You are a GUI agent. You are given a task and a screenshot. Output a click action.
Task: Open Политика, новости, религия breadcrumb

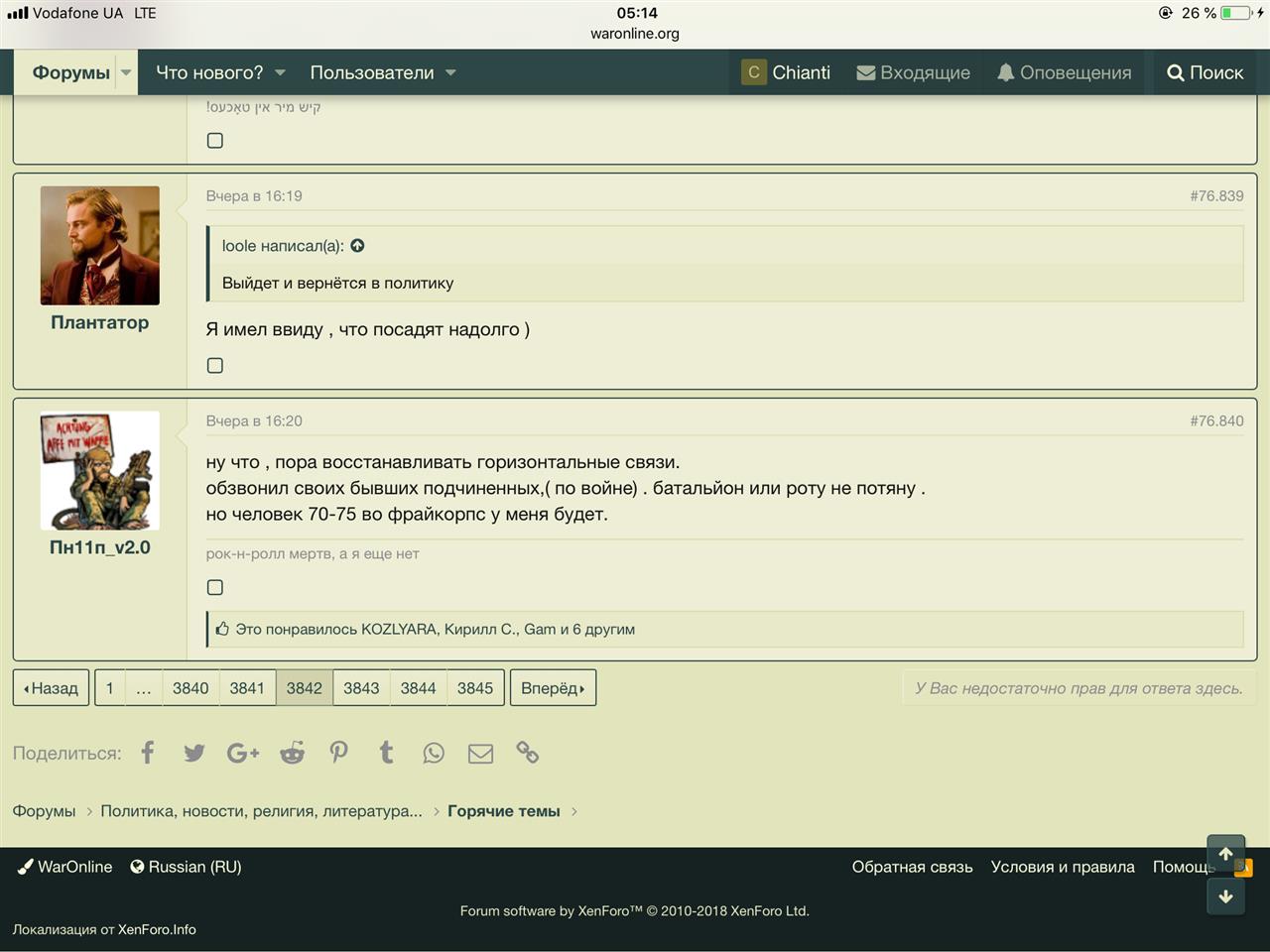coord(261,811)
